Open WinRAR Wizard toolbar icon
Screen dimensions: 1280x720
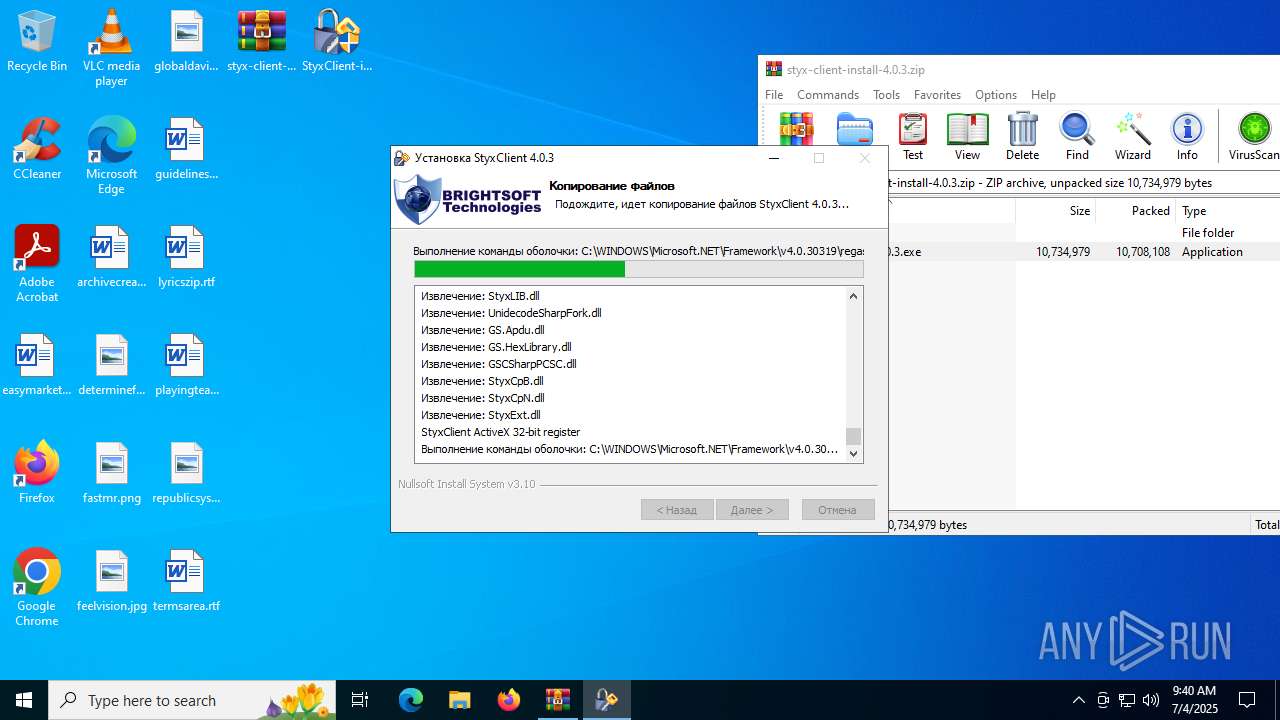coord(1133,137)
